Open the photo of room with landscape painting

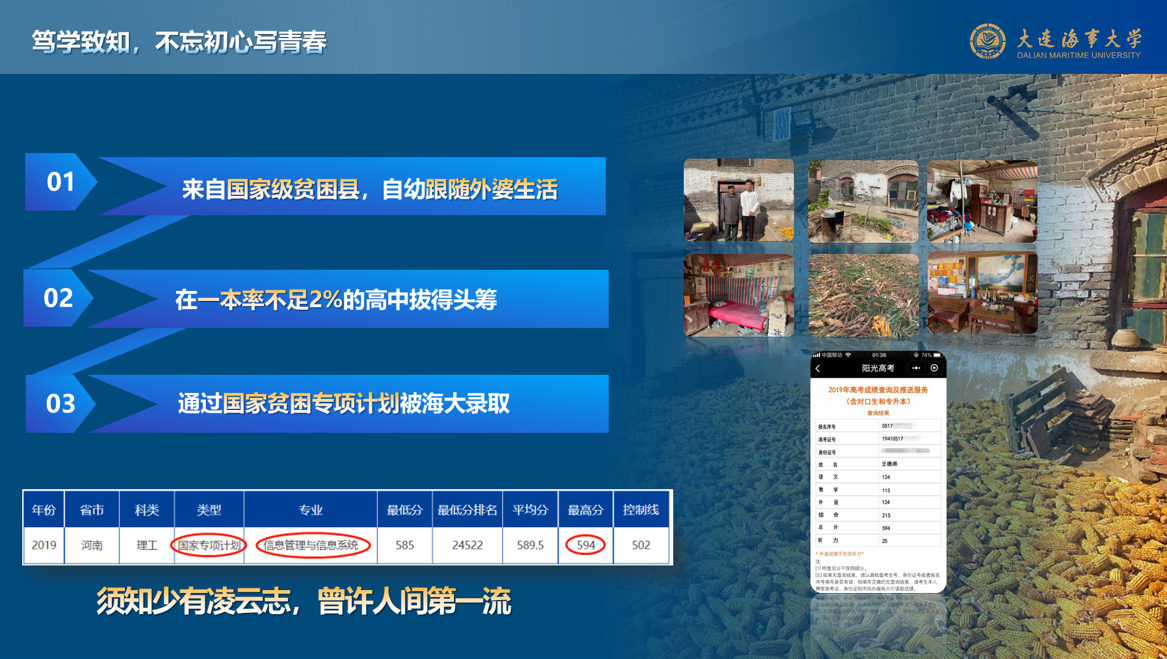(x=982, y=295)
